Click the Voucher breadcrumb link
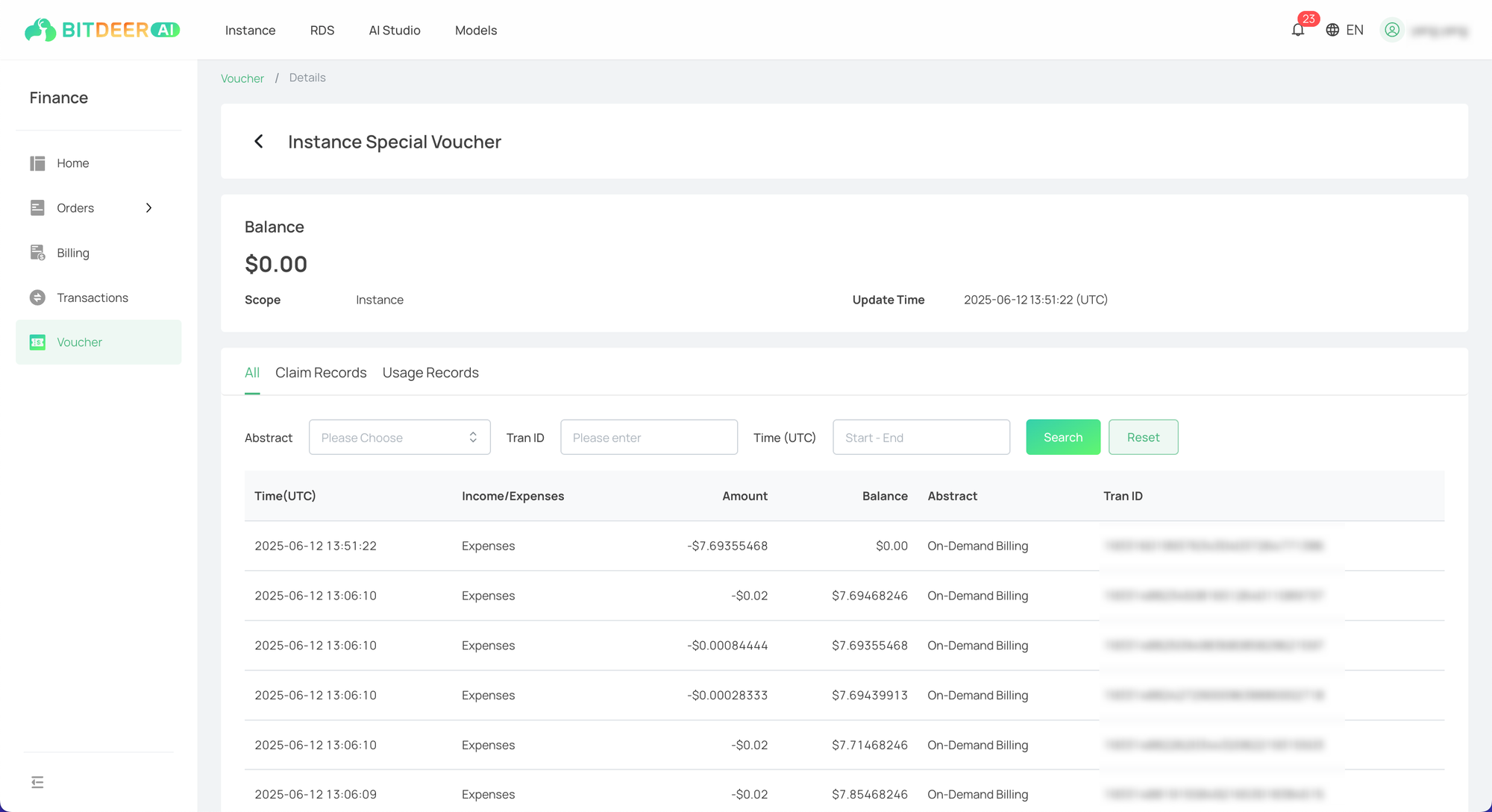Screen dimensions: 1492x812 click(242, 78)
